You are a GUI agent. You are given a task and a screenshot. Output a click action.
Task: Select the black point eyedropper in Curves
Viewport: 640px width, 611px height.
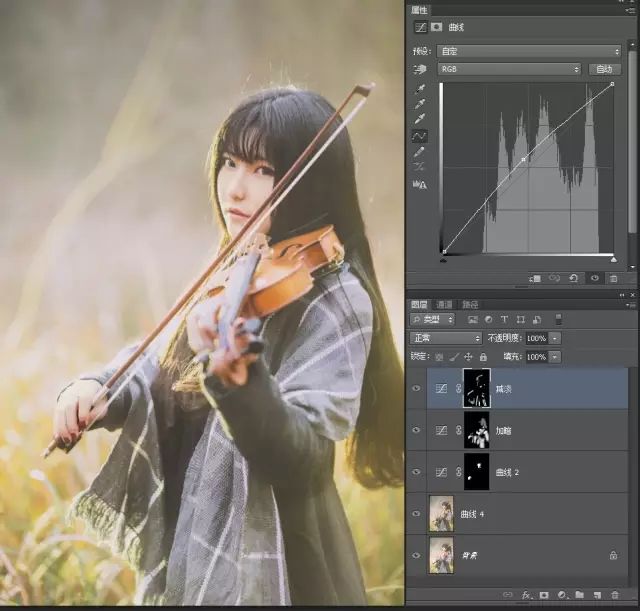(421, 88)
